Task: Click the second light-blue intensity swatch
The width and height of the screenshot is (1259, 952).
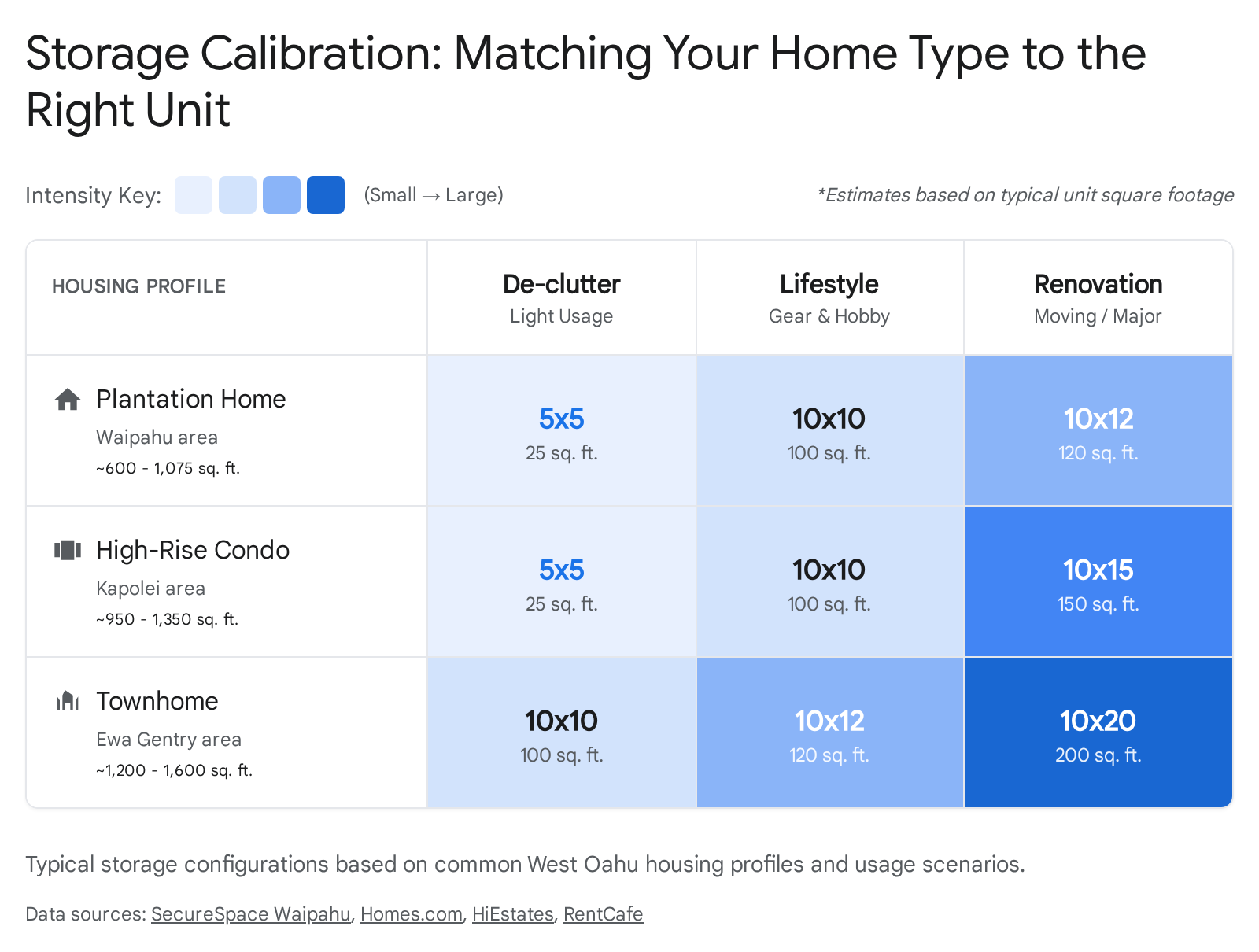Action: click(x=238, y=195)
